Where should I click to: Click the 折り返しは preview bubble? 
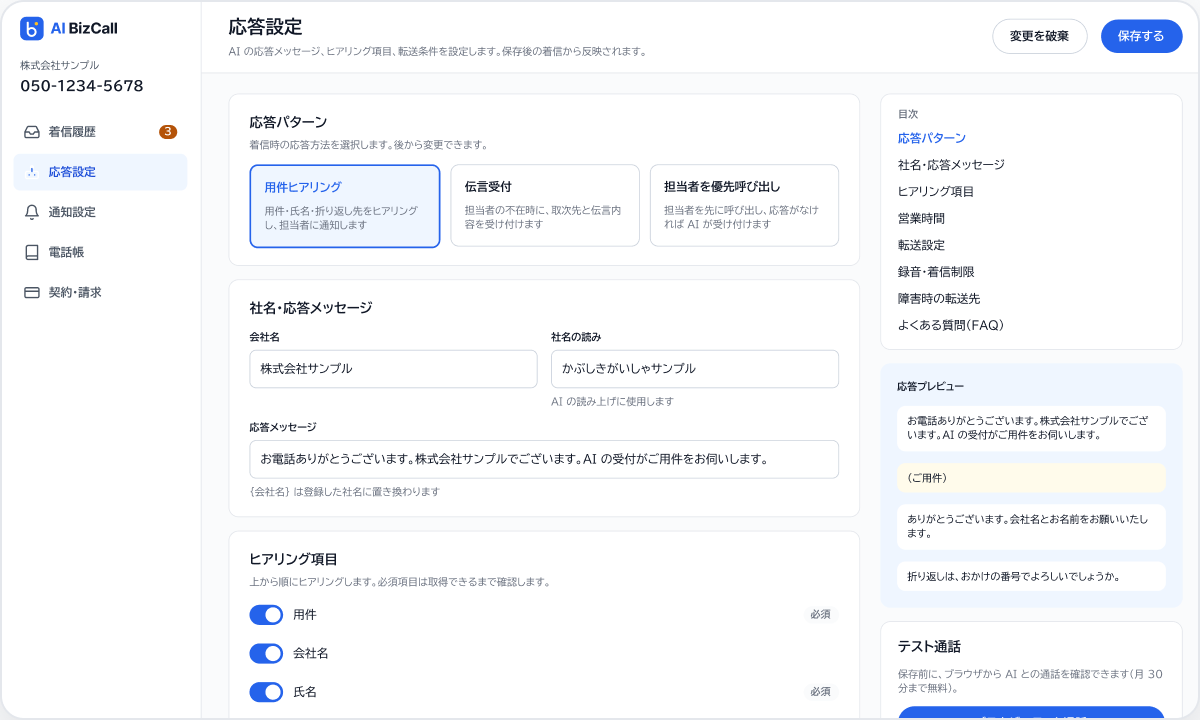click(x=1031, y=576)
